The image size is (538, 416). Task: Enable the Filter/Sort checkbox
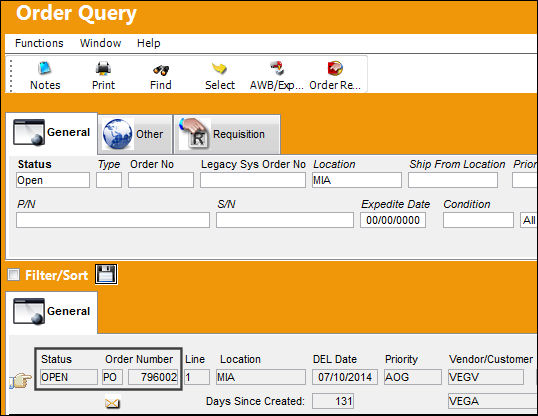point(13,275)
